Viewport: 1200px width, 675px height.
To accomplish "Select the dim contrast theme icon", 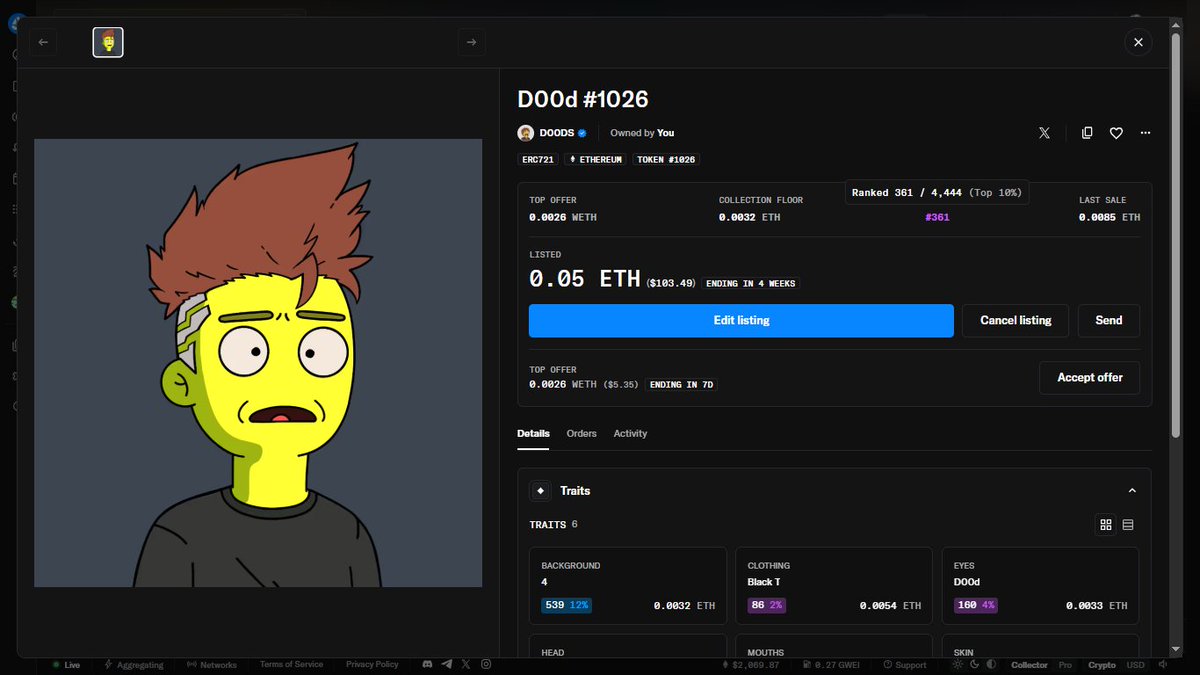I will (991, 665).
